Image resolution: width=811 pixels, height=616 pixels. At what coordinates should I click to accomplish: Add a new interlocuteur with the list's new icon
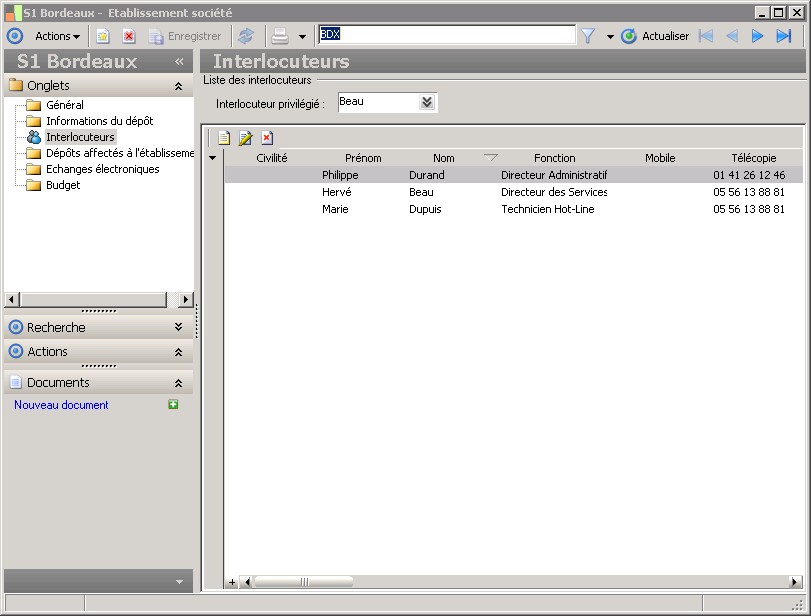click(225, 138)
